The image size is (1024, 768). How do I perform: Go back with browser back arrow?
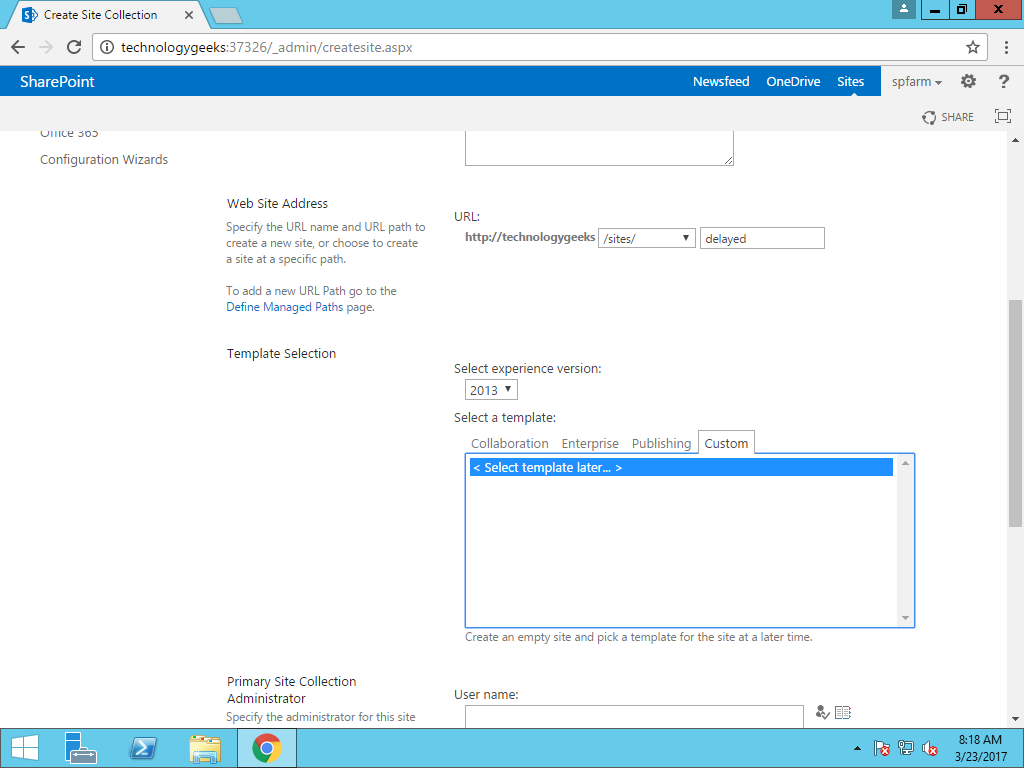[x=18, y=47]
